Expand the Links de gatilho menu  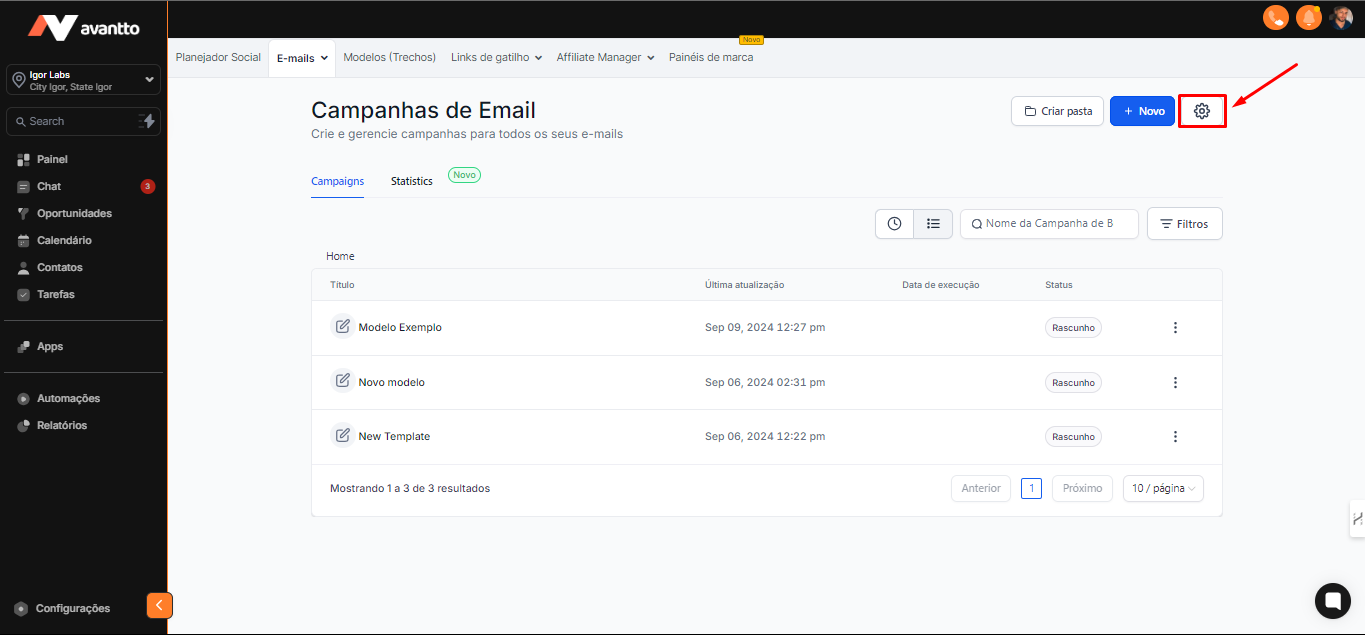tap(496, 58)
